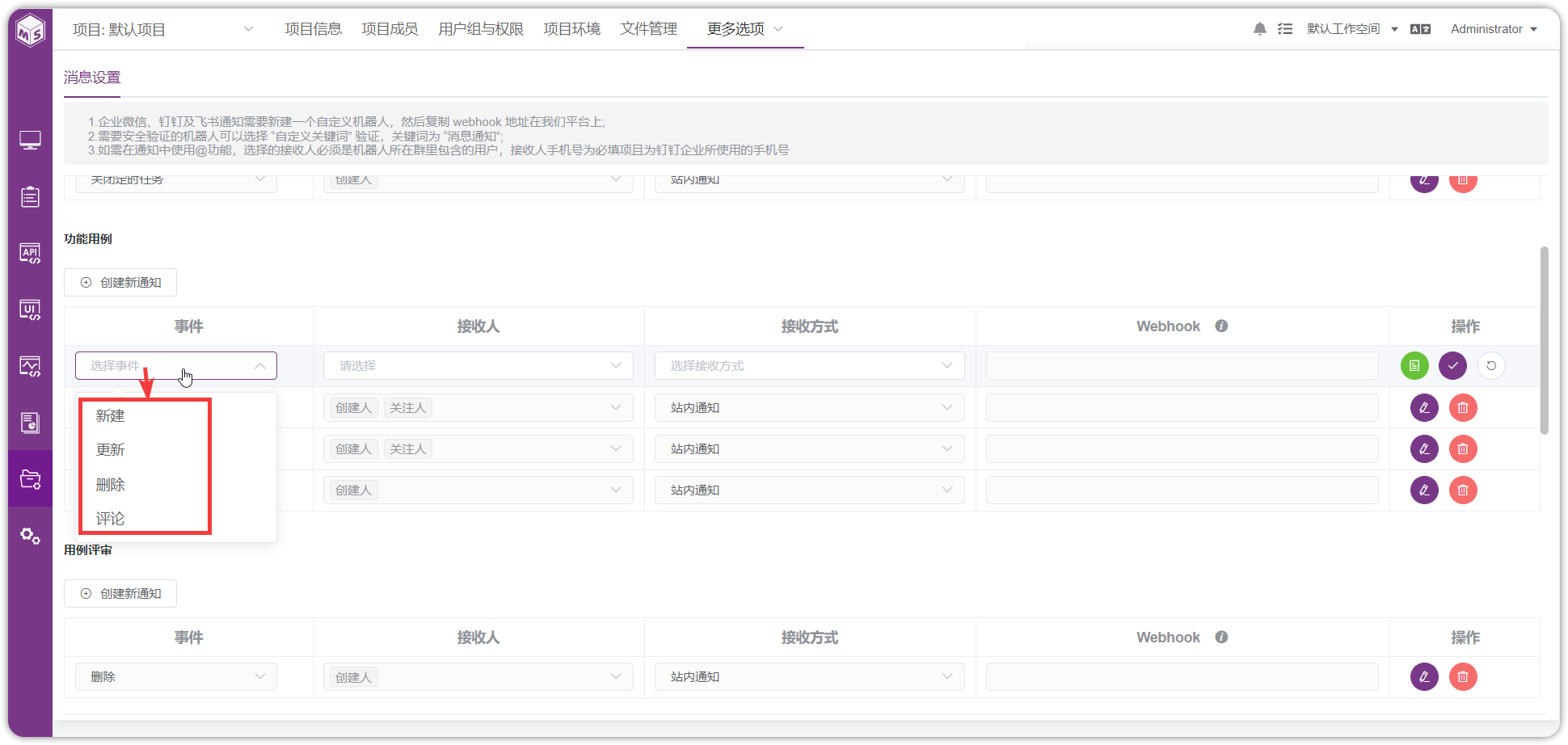Edit the 用例评审 notification with event 删除
1568x745 pixels.
[1424, 676]
